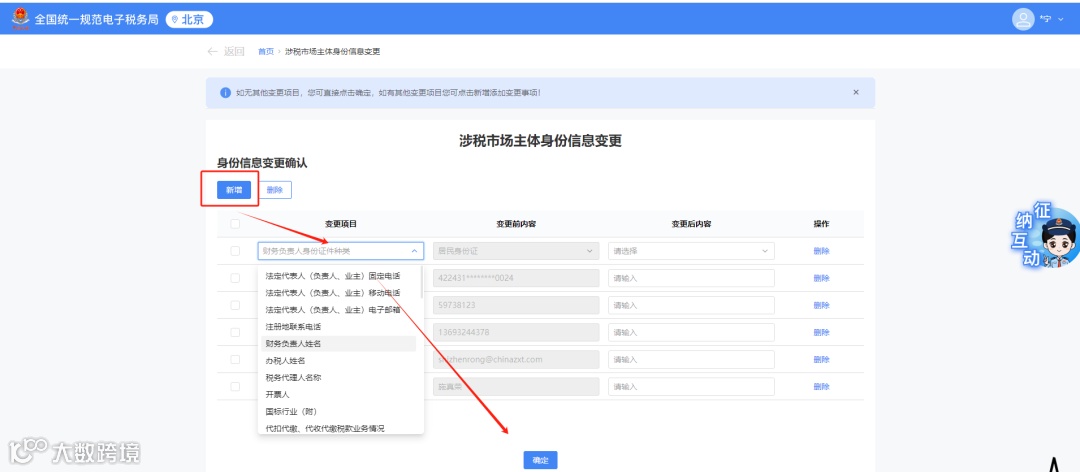Click the 变更前内容 column header

click(516, 224)
